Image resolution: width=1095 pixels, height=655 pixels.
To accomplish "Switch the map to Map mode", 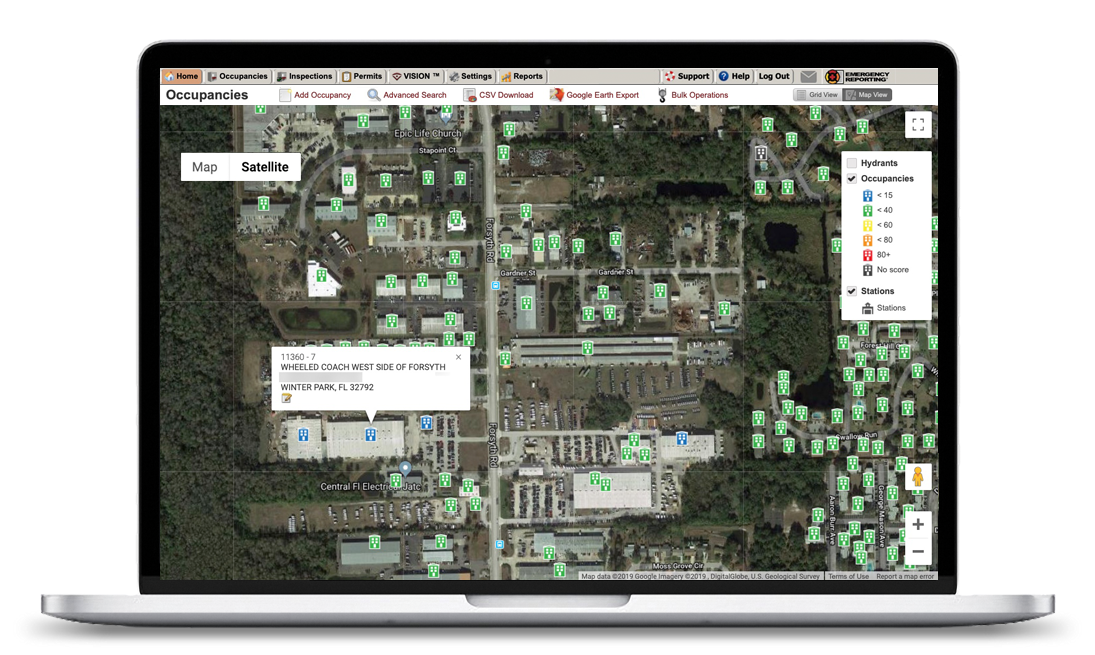I will click(205, 167).
